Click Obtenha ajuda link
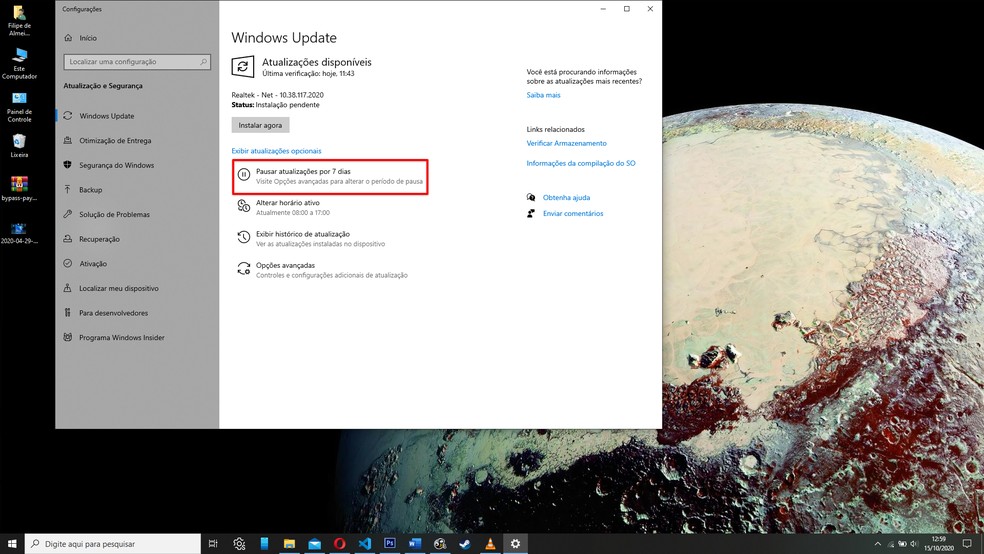 566,197
